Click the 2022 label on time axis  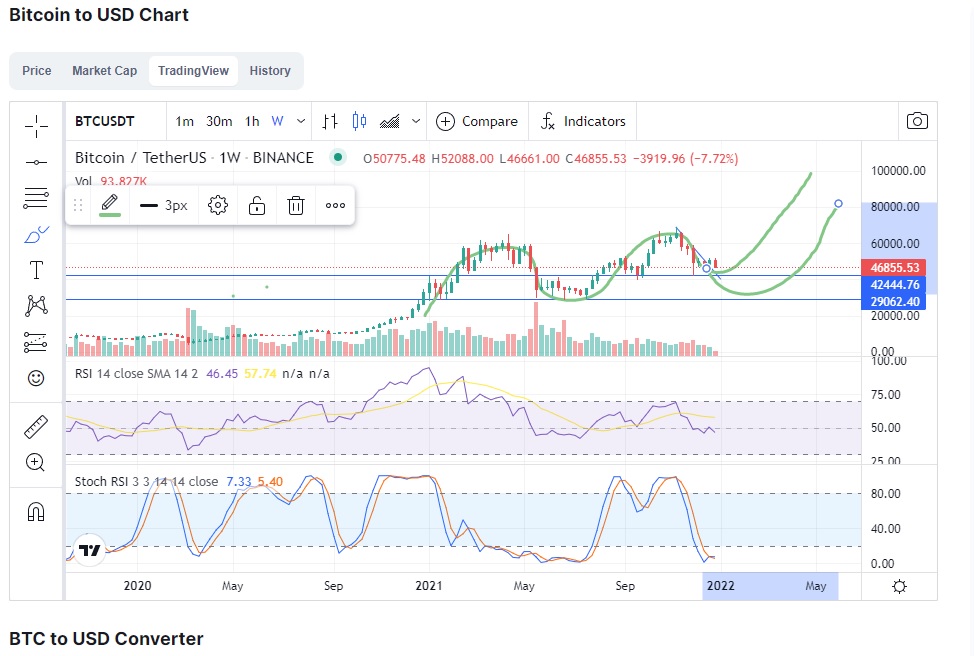pyautogui.click(x=721, y=586)
